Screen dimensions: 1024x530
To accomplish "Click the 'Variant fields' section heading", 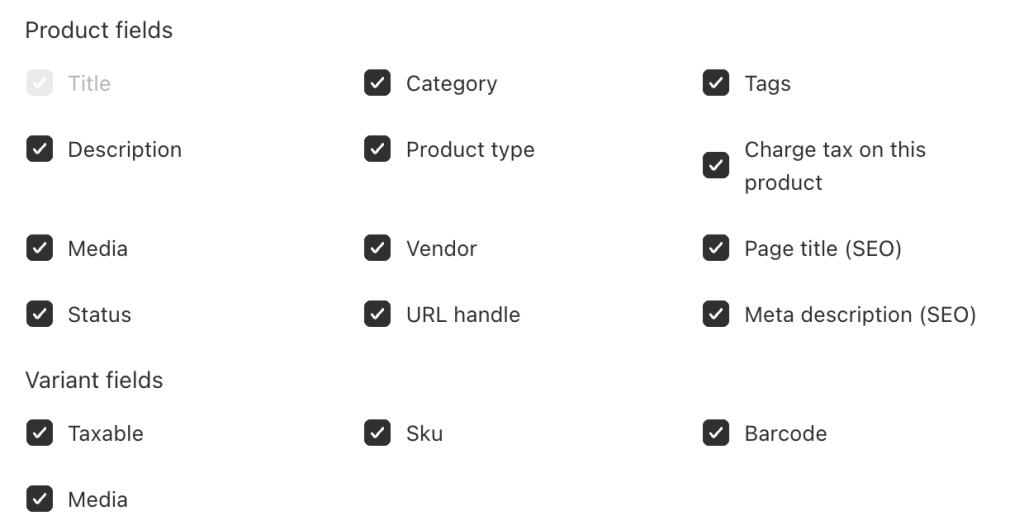I will click(x=94, y=380).
